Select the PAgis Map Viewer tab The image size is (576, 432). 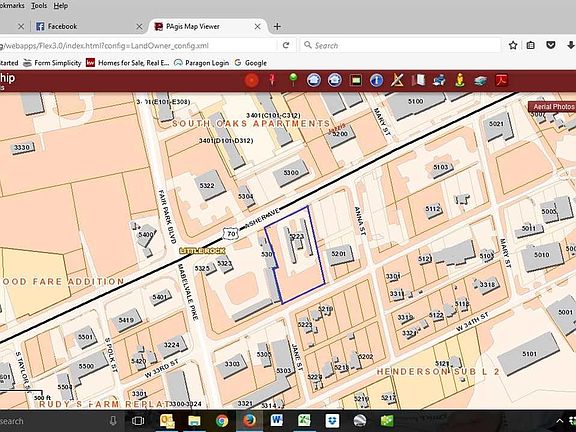pos(208,26)
